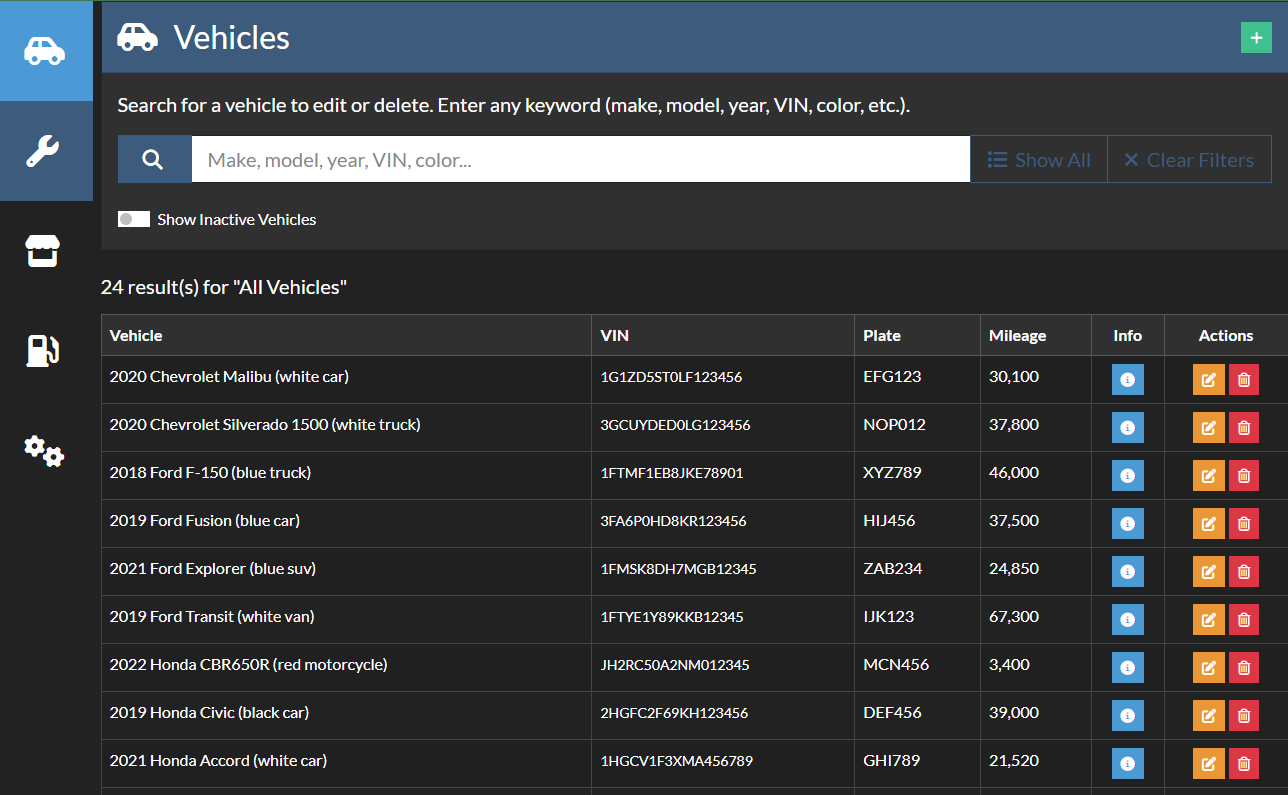Select the 2020 Chevrolet Malibu row name

tap(229, 377)
